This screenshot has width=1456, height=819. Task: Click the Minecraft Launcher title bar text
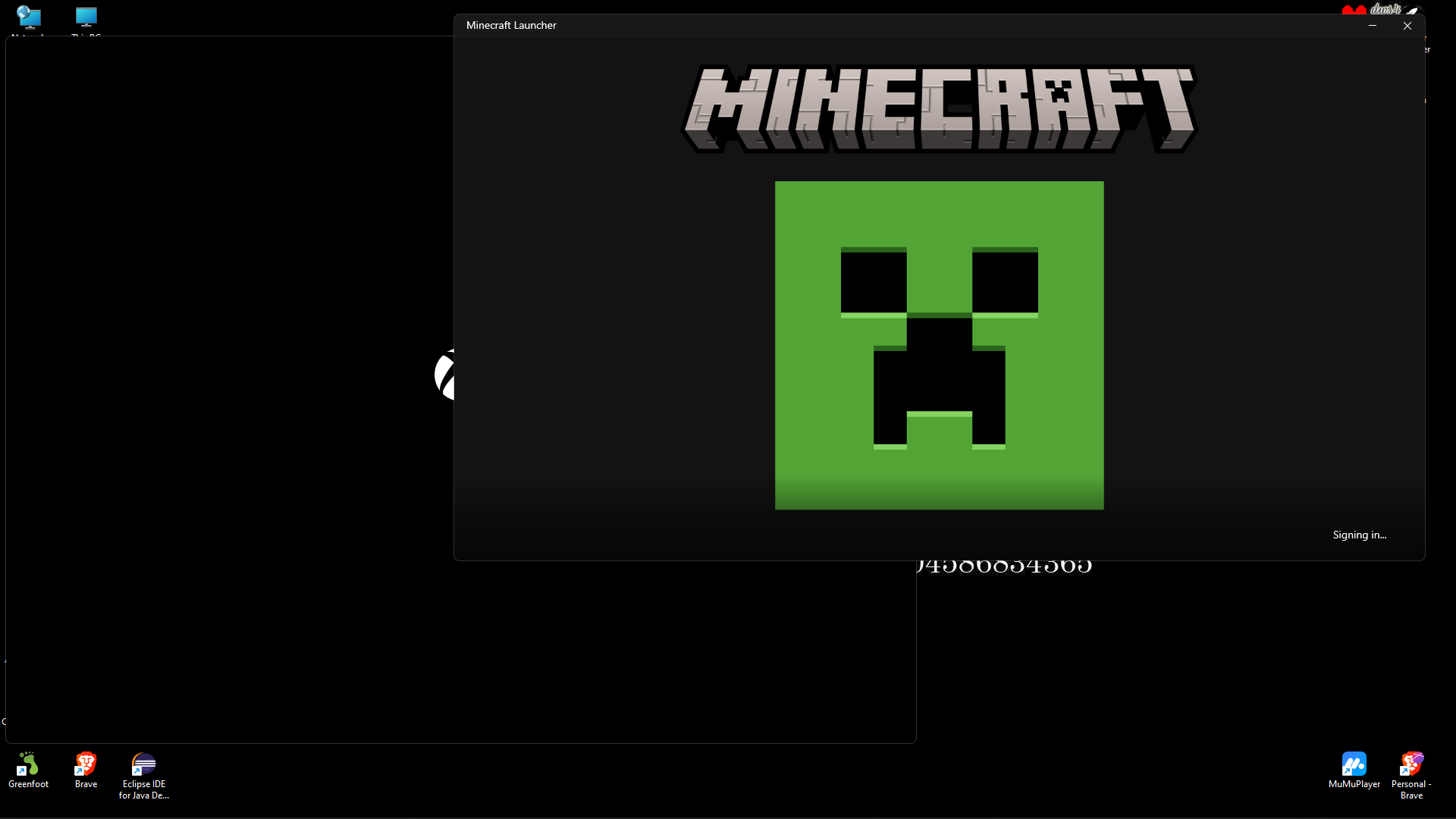[x=511, y=25]
